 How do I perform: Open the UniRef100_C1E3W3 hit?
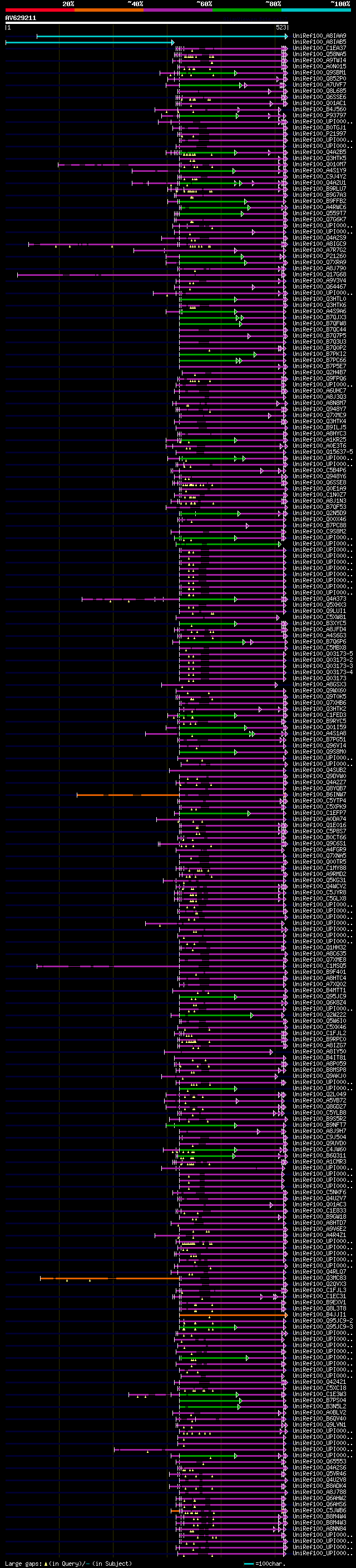[x=319, y=1394]
